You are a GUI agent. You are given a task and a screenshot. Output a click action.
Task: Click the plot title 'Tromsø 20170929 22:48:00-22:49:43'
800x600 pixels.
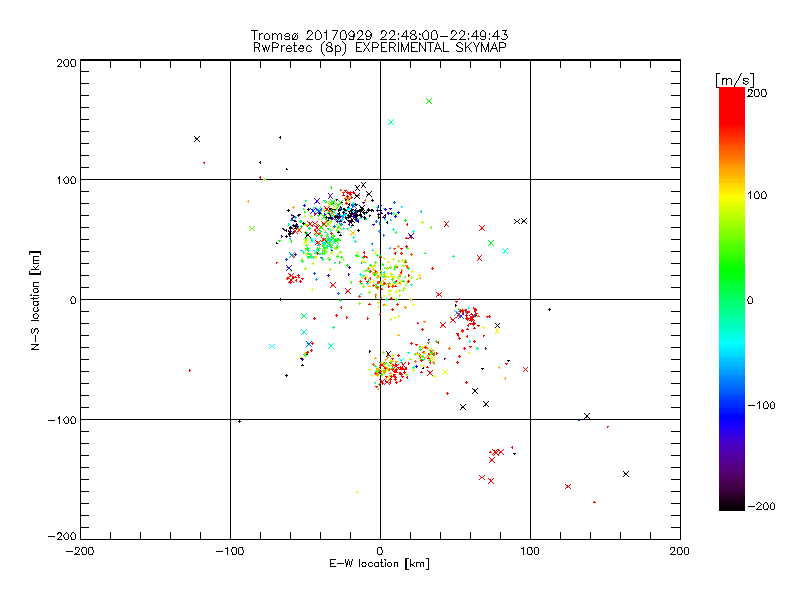(379, 35)
